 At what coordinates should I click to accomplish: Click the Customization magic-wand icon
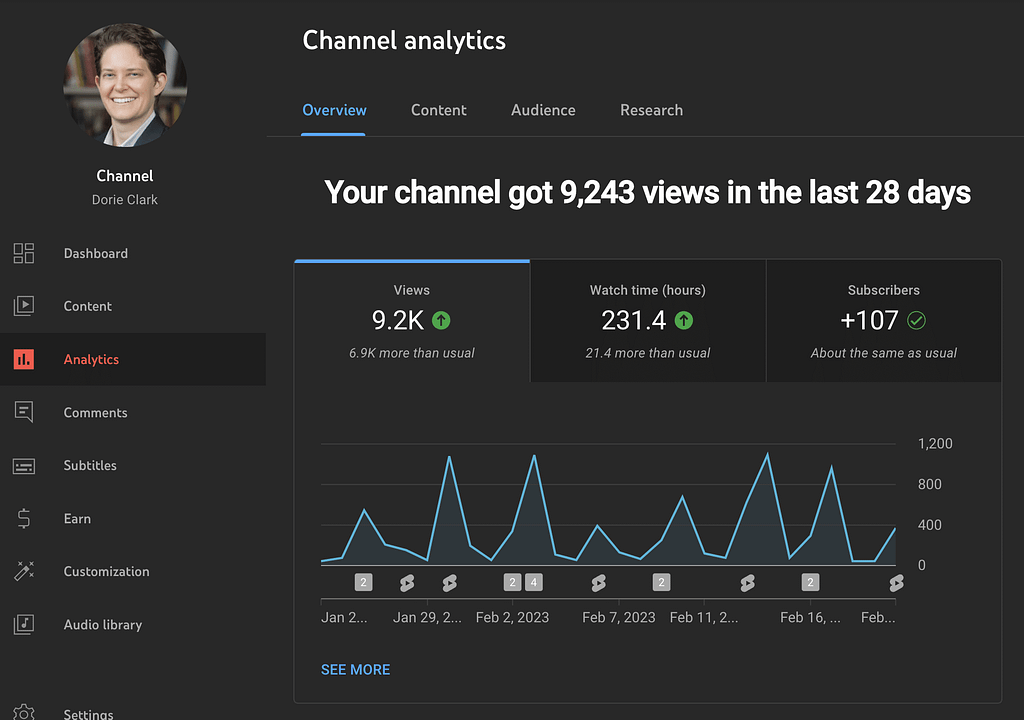point(24,571)
